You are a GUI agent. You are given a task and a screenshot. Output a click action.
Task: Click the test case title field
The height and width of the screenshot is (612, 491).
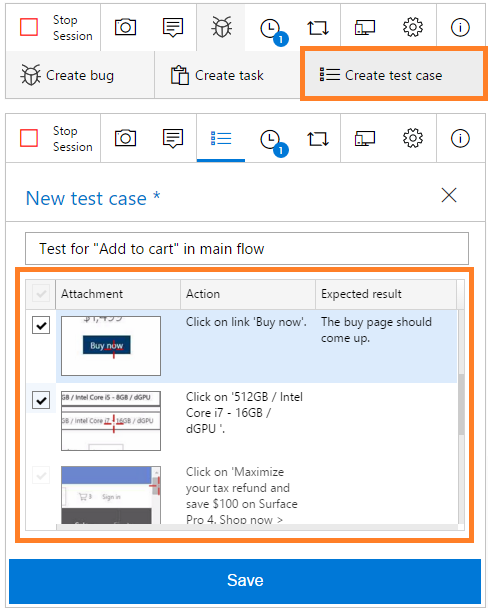point(247,249)
